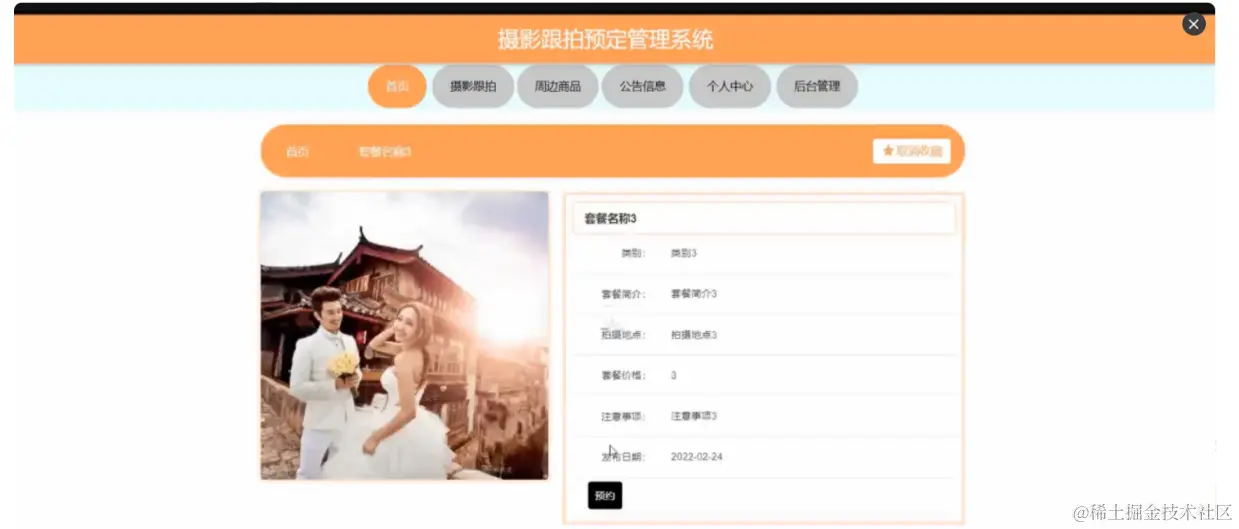Click the 套餐名称3 breadcrumb item
The width and height of the screenshot is (1239, 529).
(x=385, y=152)
